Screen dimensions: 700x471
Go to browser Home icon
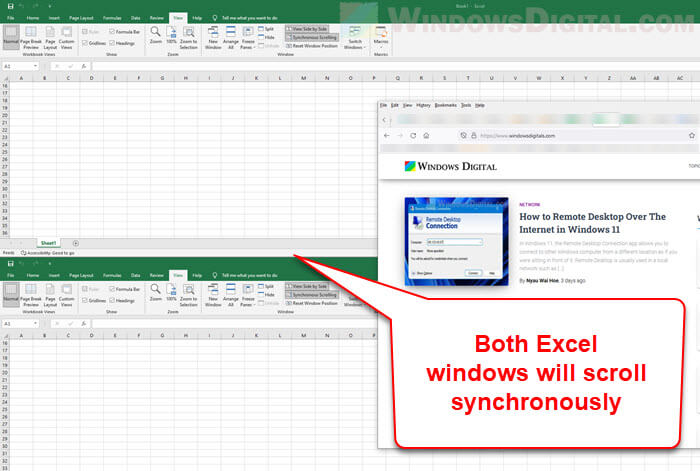click(x=426, y=136)
